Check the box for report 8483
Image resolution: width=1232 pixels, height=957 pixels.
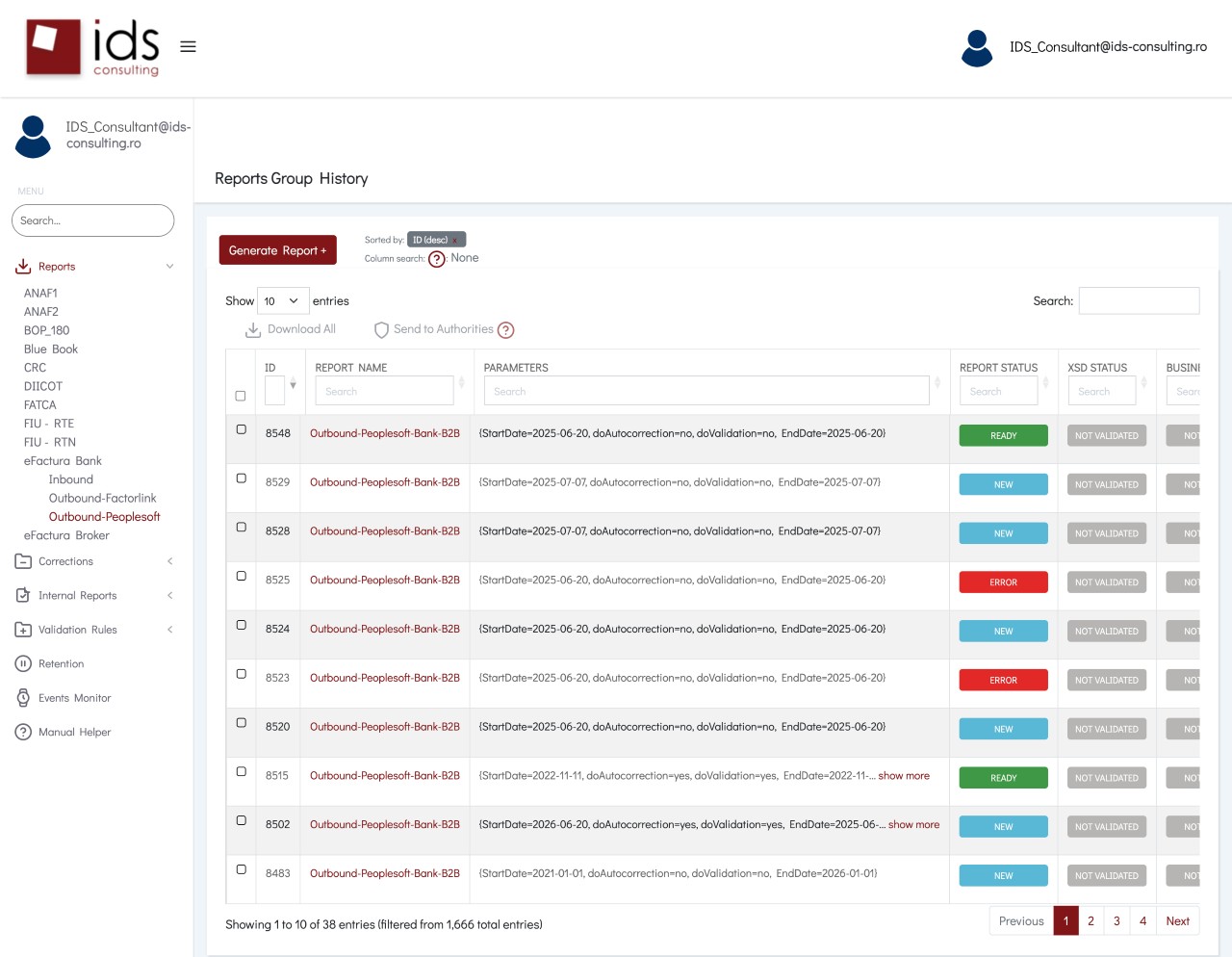pyautogui.click(x=242, y=869)
